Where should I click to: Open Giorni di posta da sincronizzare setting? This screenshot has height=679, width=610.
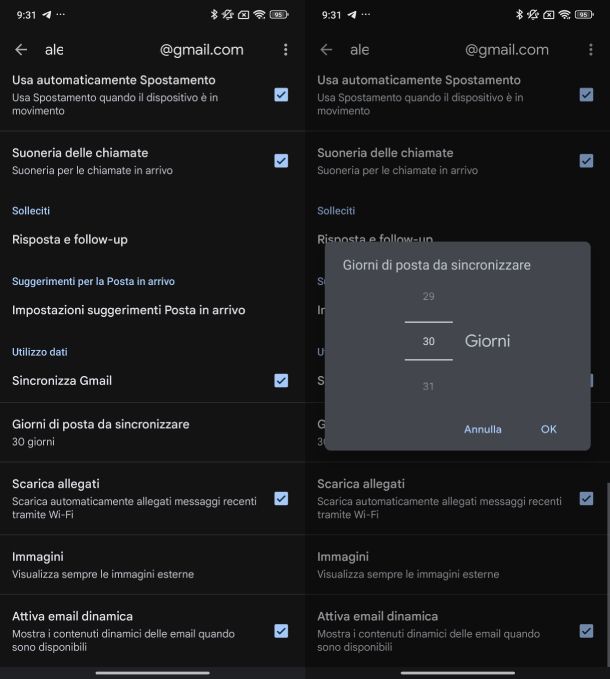(x=100, y=432)
